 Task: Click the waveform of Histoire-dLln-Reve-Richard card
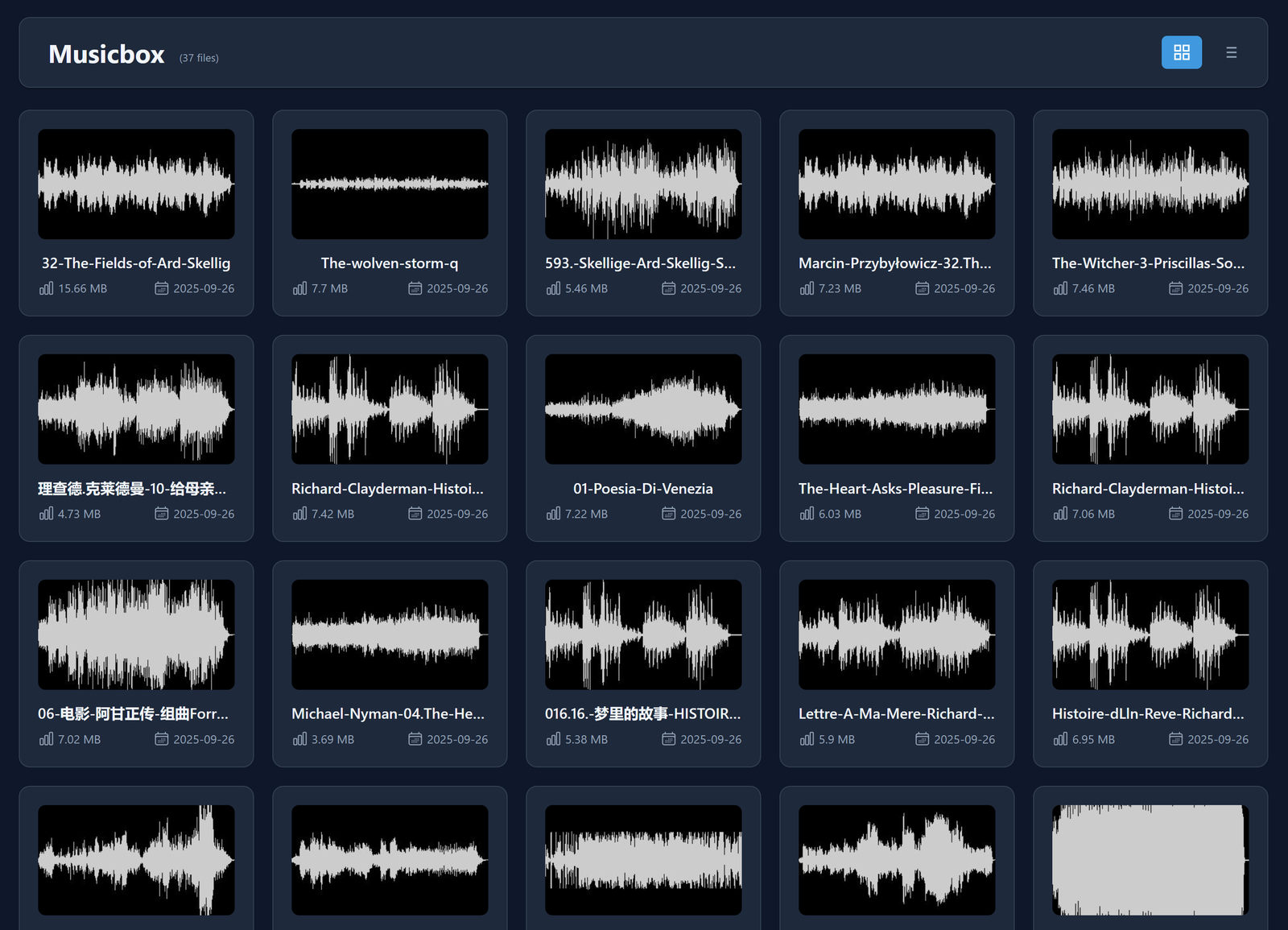click(x=1150, y=634)
